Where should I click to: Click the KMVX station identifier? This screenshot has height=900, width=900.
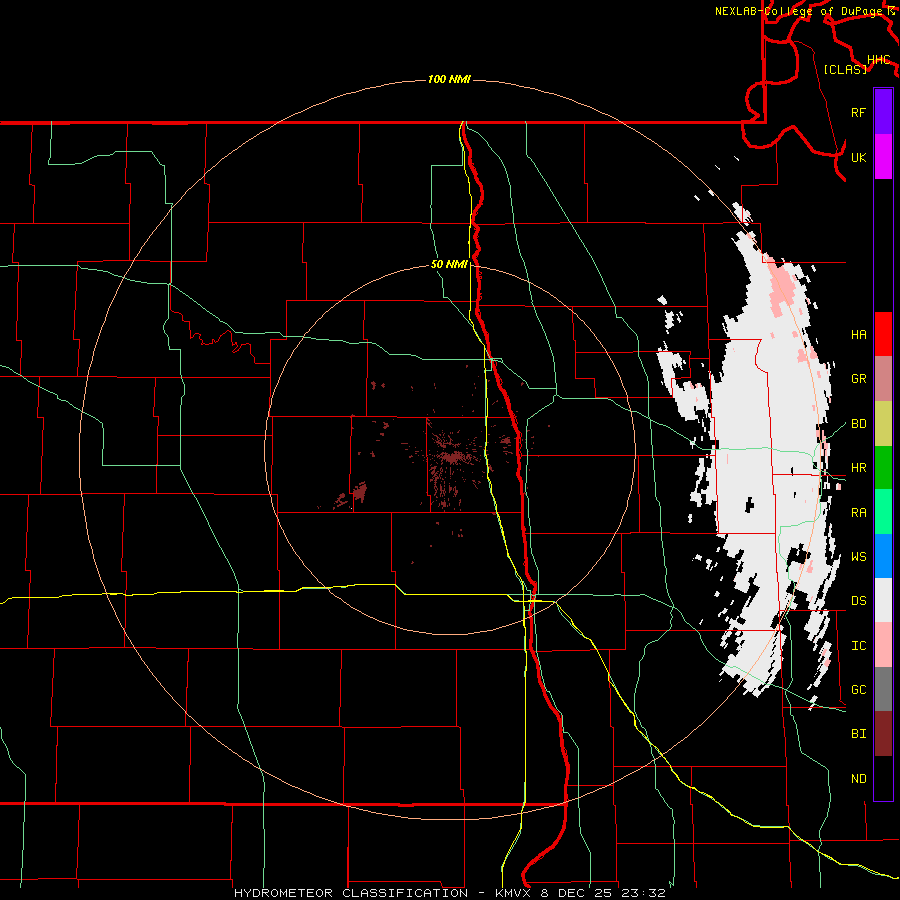515,893
